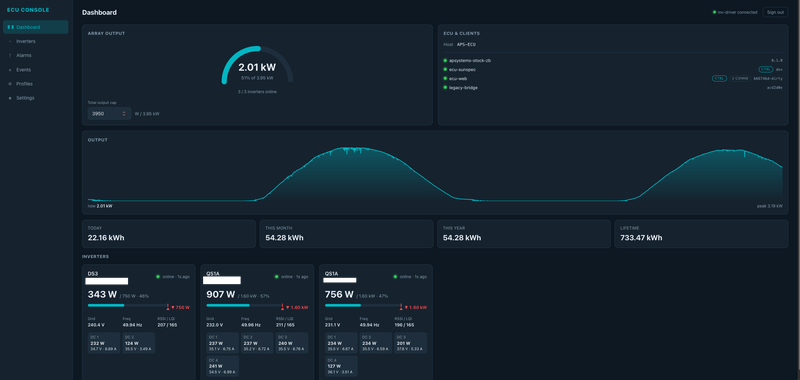The width and height of the screenshot is (800, 380).
Task: Click green status dot beside ecu-web
Action: pos(445,79)
